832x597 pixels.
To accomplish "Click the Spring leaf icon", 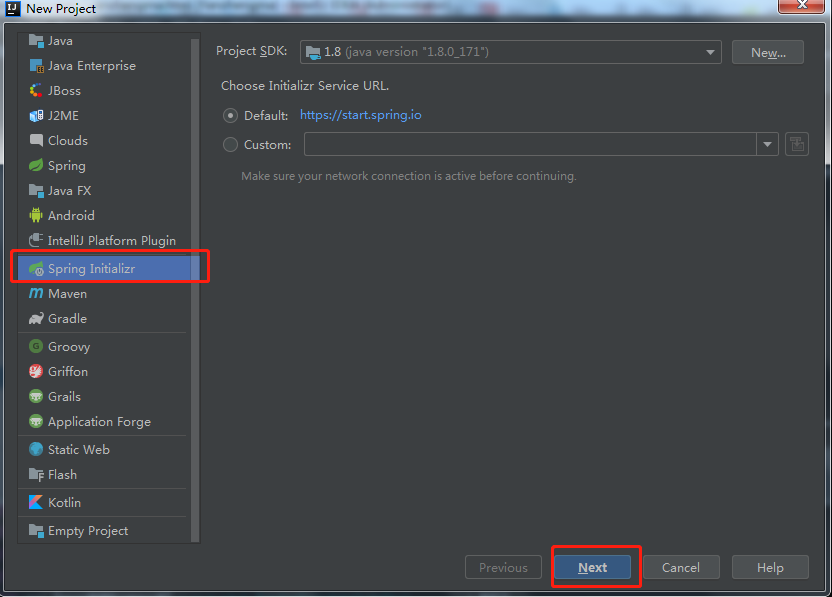I will tap(36, 166).
